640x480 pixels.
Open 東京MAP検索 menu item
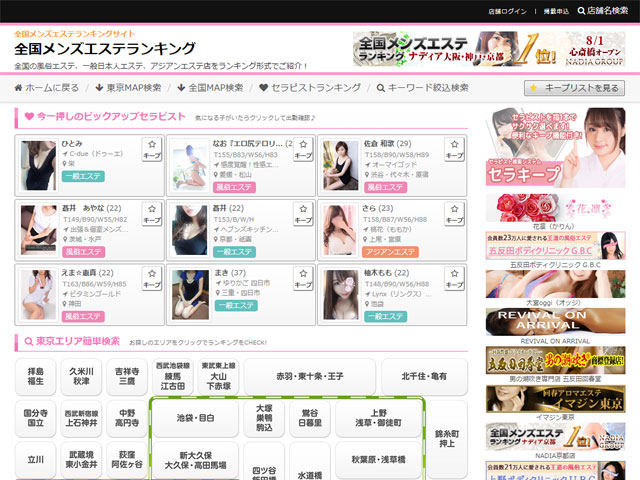click(x=128, y=88)
